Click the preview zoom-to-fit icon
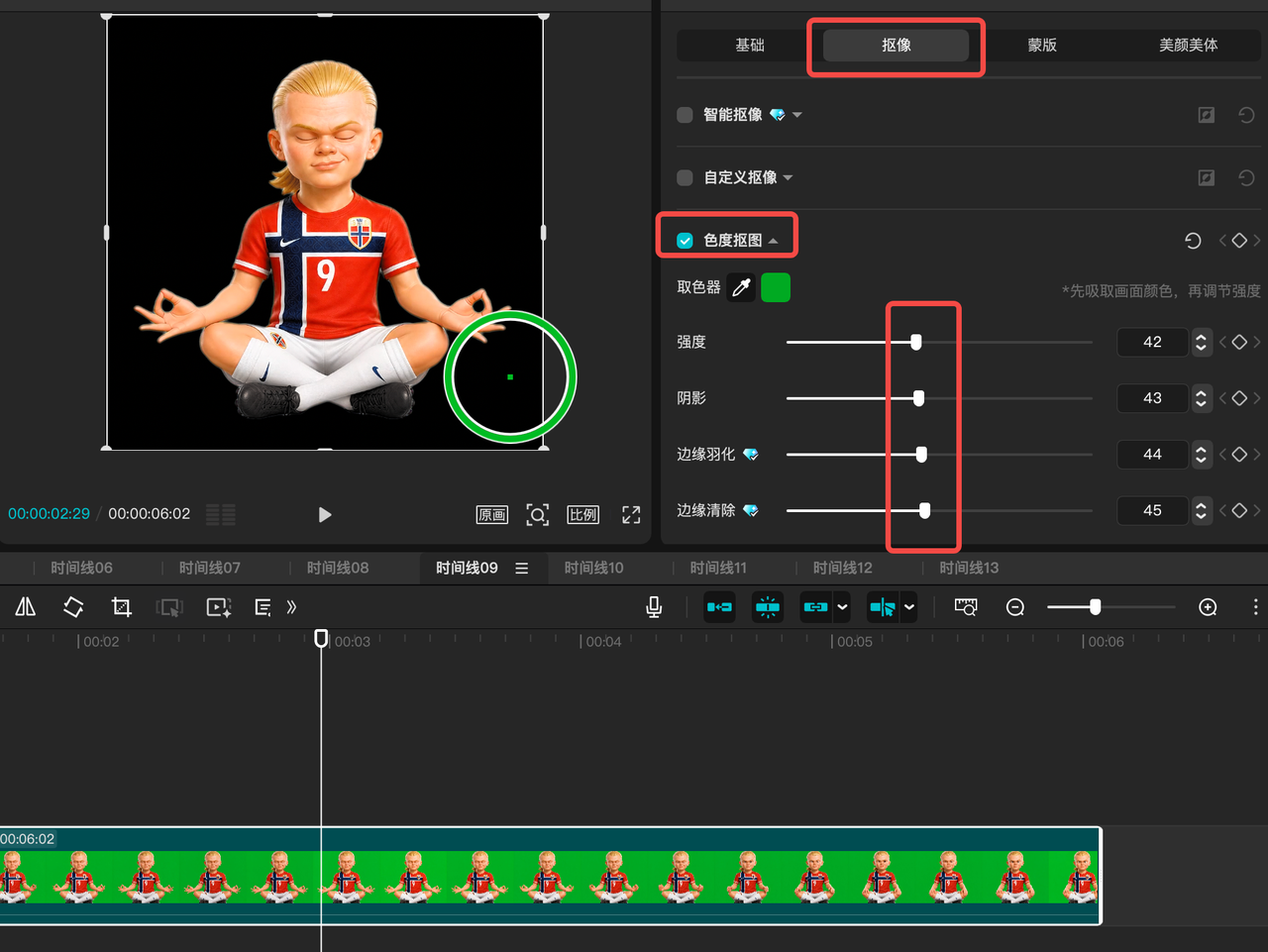The image size is (1268, 952). [x=537, y=514]
